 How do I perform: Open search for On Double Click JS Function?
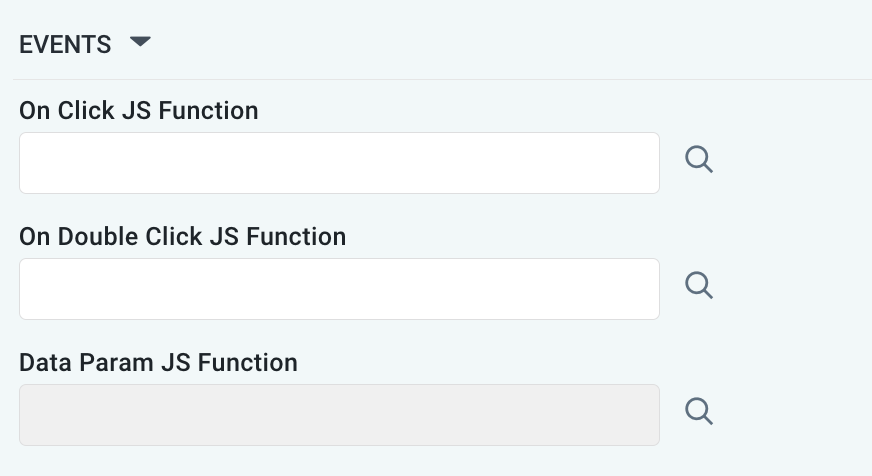point(699,286)
